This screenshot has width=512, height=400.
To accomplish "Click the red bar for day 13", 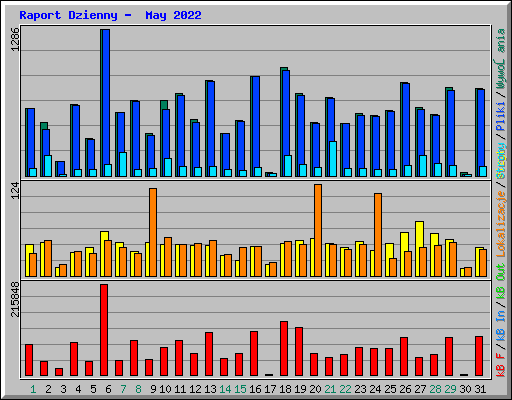I will 209,354.
